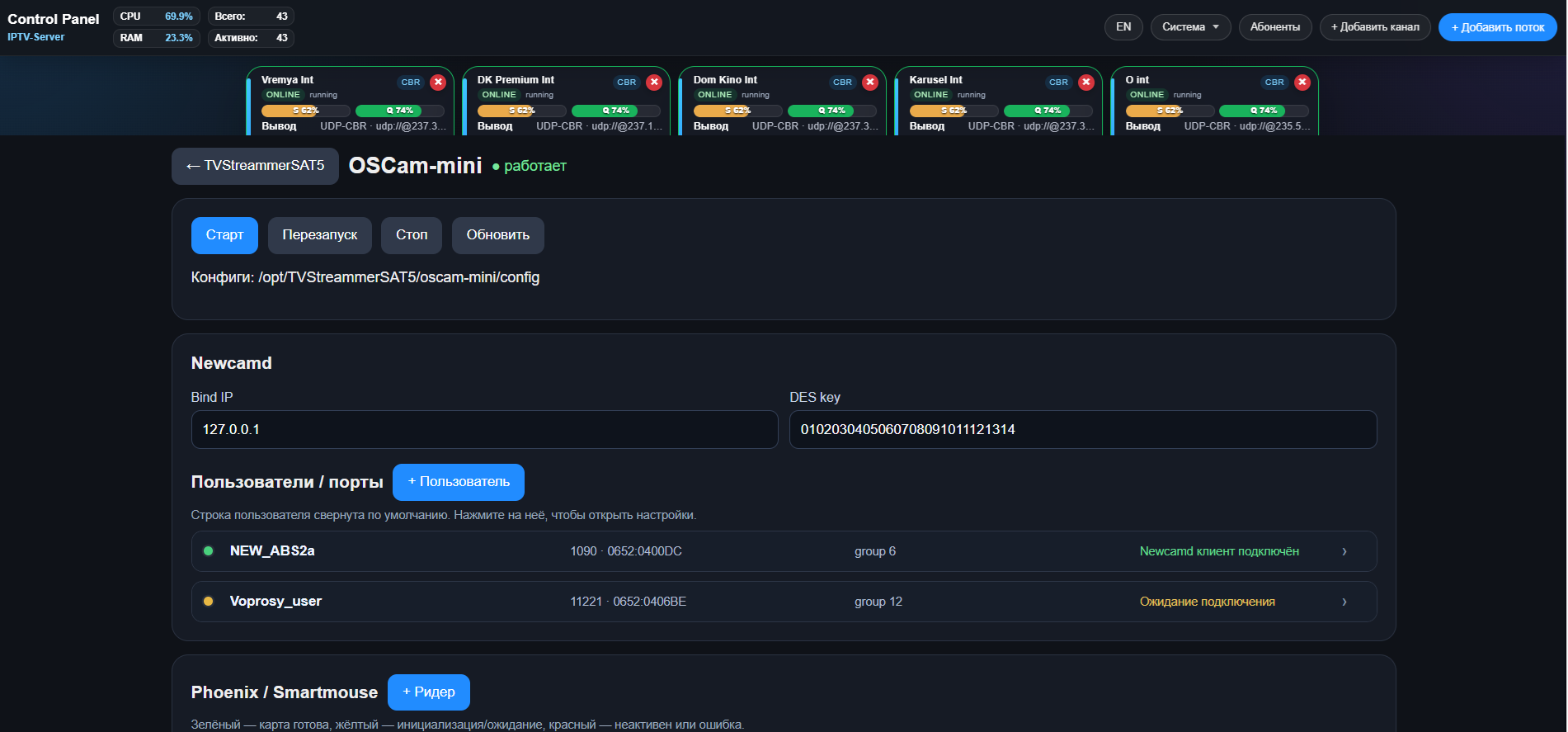Click Всего: 43 counter
The image size is (1568, 732).
pyautogui.click(x=251, y=17)
